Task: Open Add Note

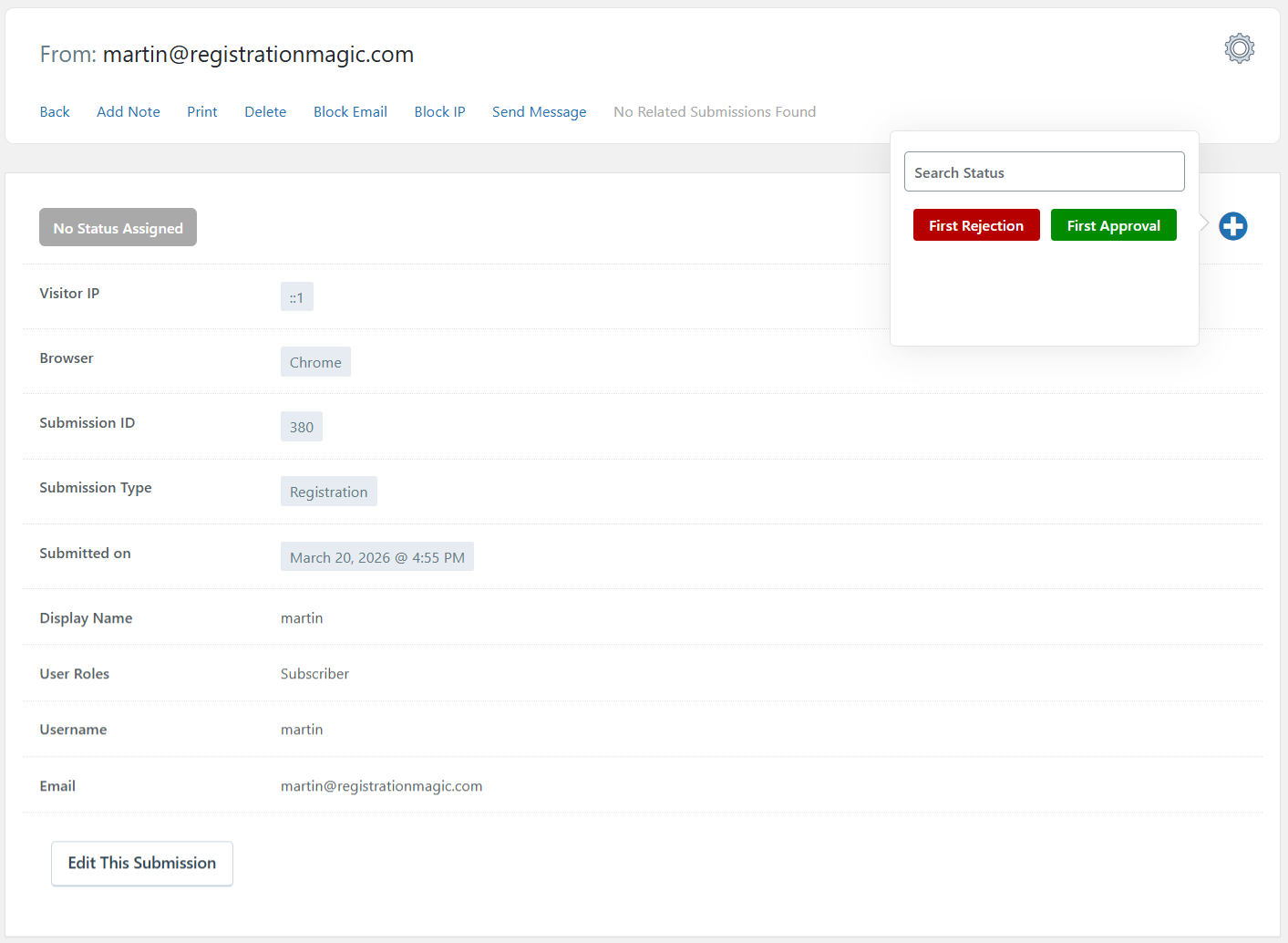Action: [x=129, y=112]
